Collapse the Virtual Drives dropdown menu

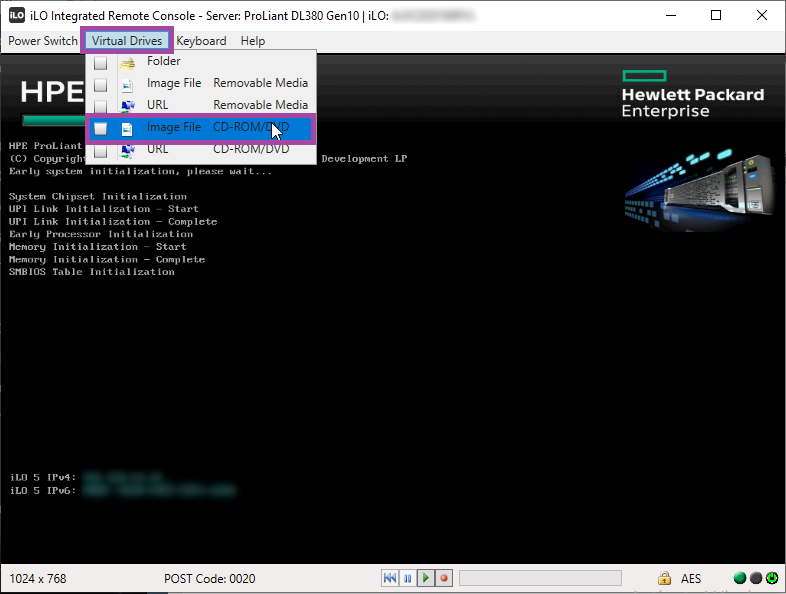click(127, 41)
